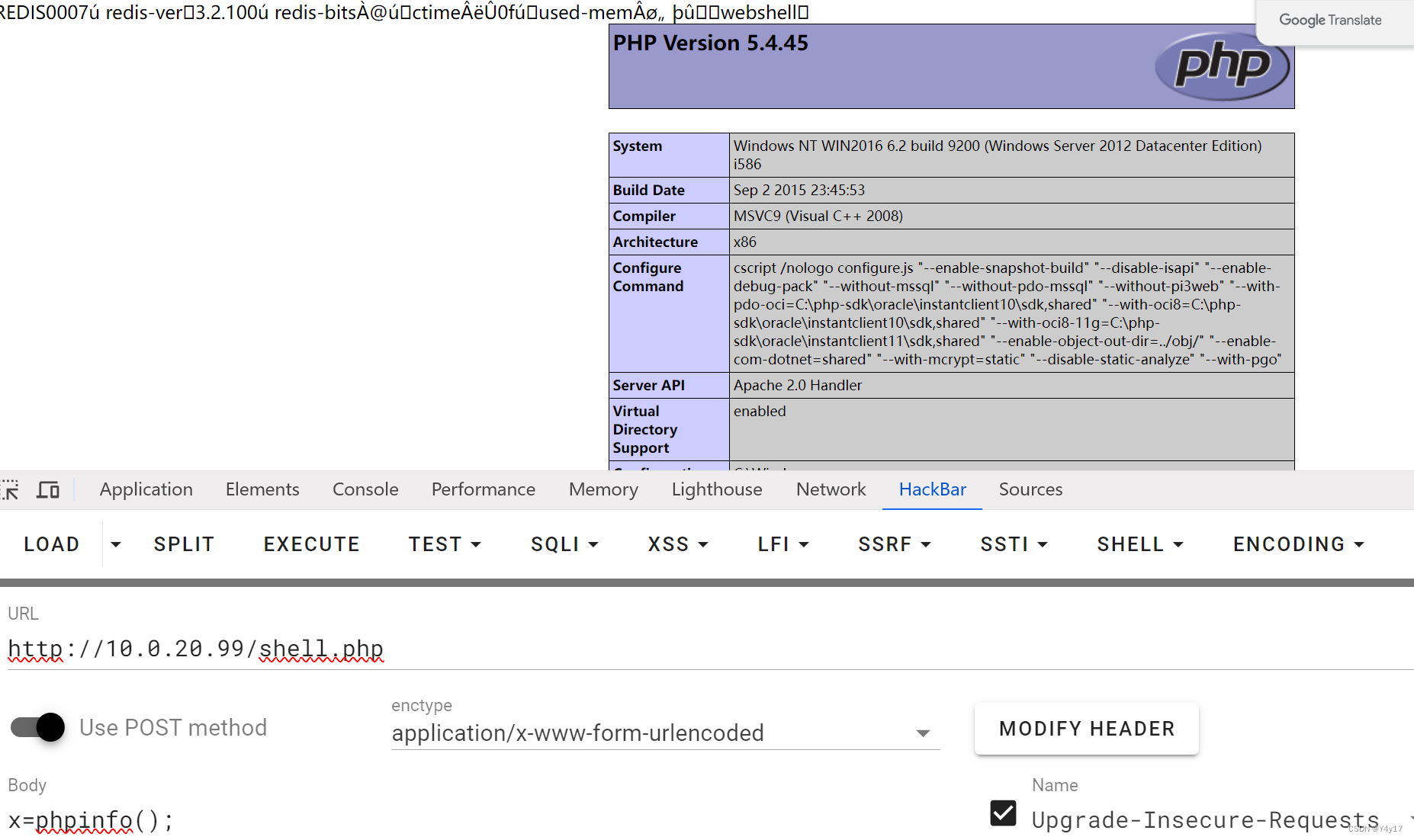
Task: Expand the ENCODING menu
Action: tap(1298, 544)
